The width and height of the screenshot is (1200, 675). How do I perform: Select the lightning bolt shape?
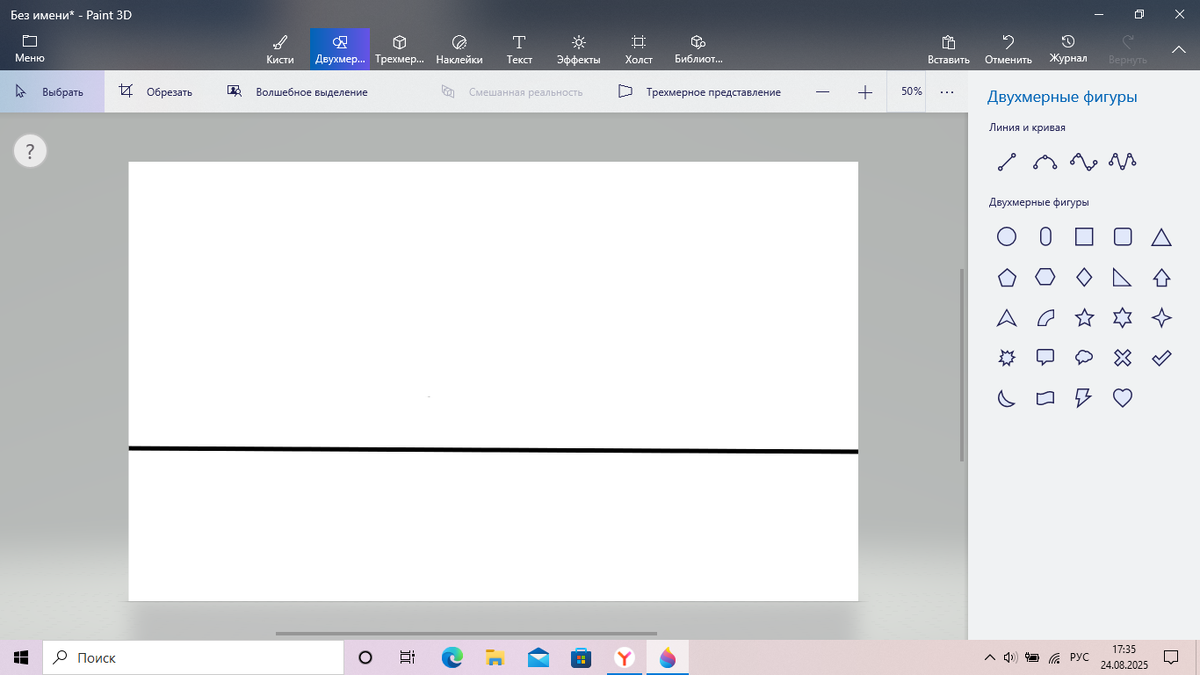tap(1084, 398)
